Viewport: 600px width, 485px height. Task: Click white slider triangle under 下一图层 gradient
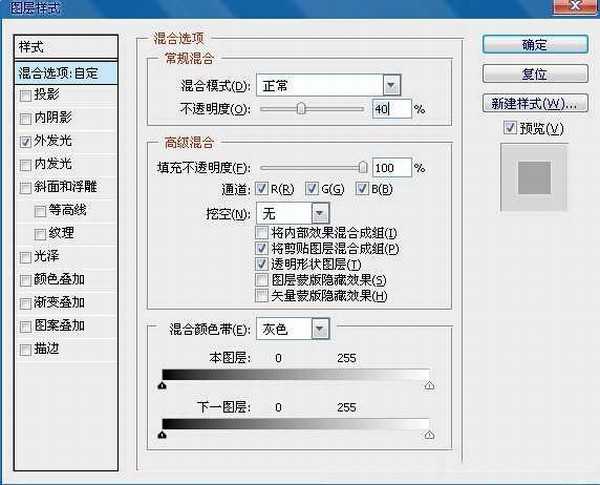click(429, 435)
